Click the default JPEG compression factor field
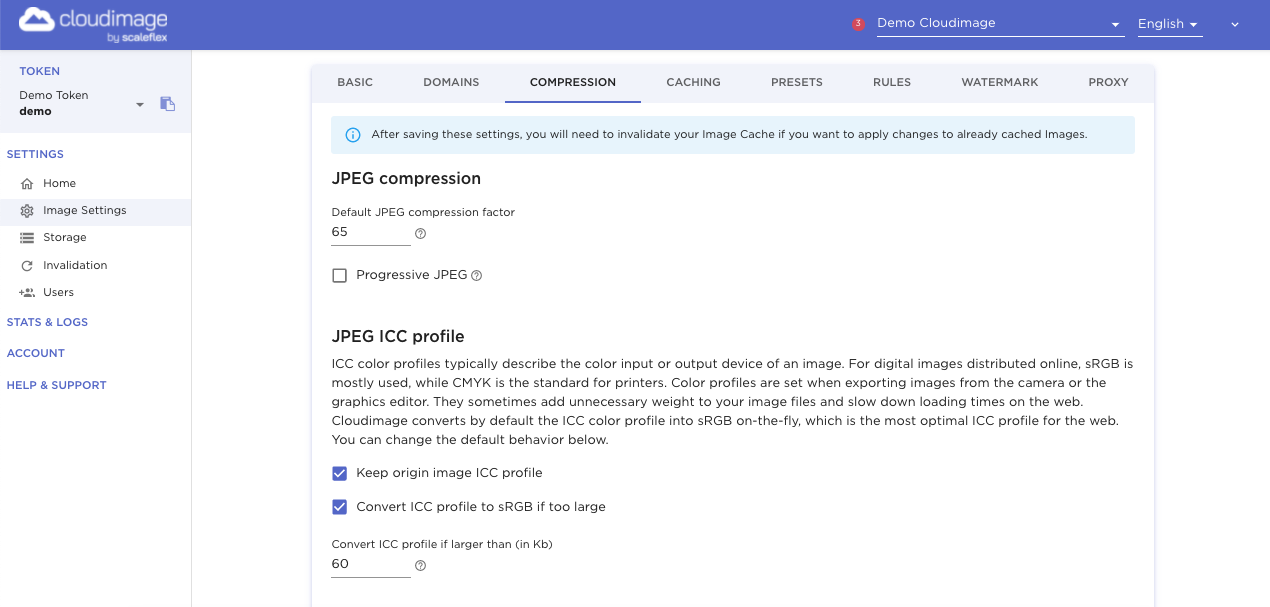This screenshot has width=1270, height=607. tap(370, 232)
